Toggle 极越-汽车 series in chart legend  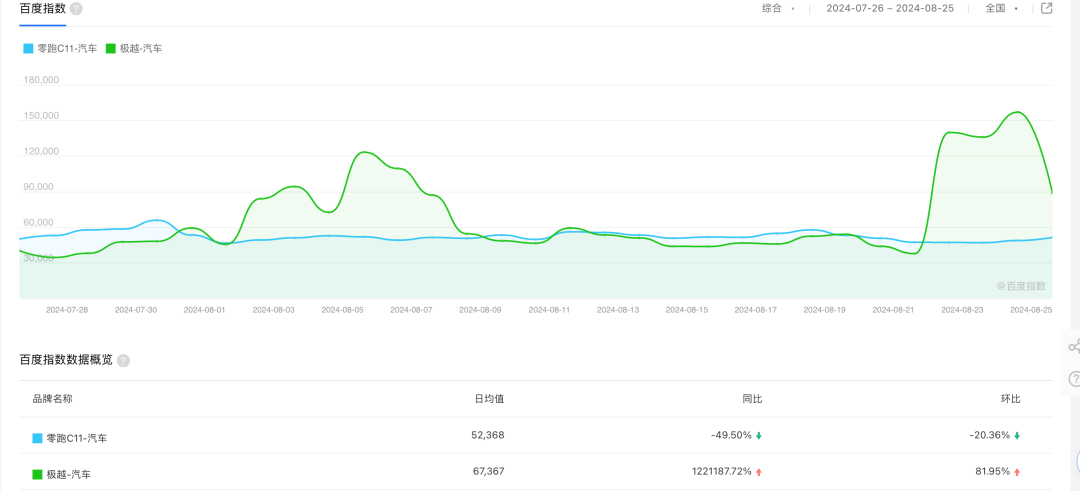coord(134,49)
